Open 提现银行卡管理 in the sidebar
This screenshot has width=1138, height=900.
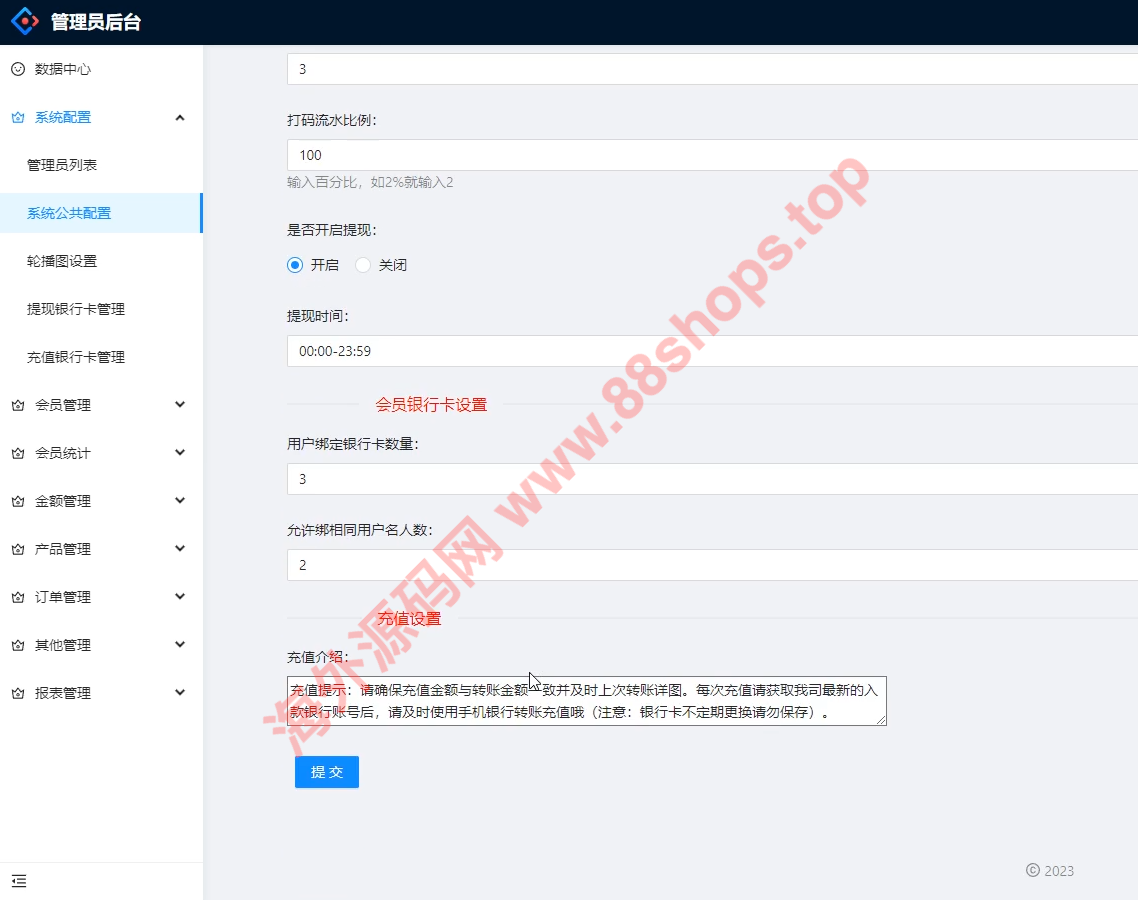coord(76,309)
